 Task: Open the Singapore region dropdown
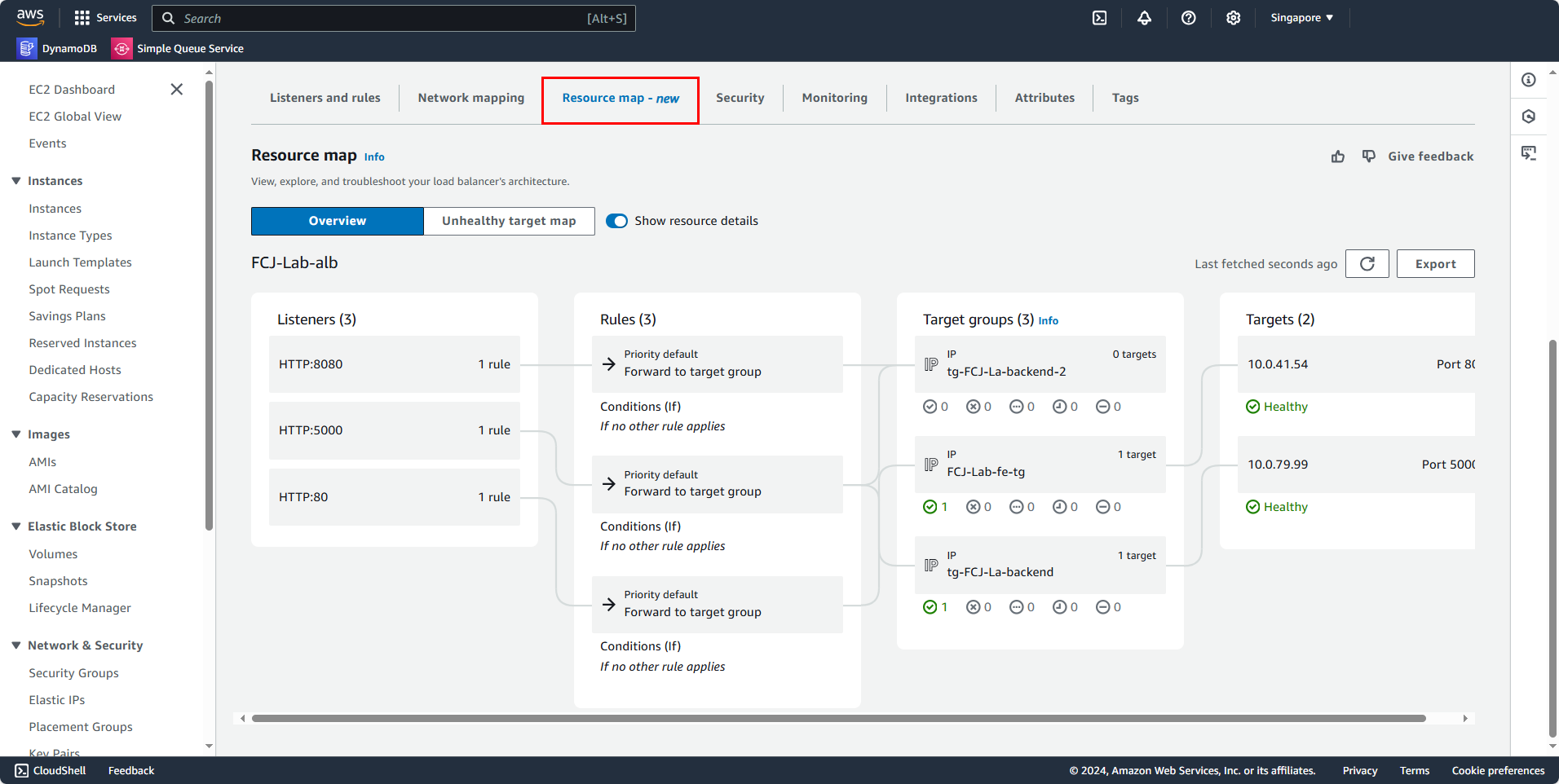pyautogui.click(x=1301, y=18)
